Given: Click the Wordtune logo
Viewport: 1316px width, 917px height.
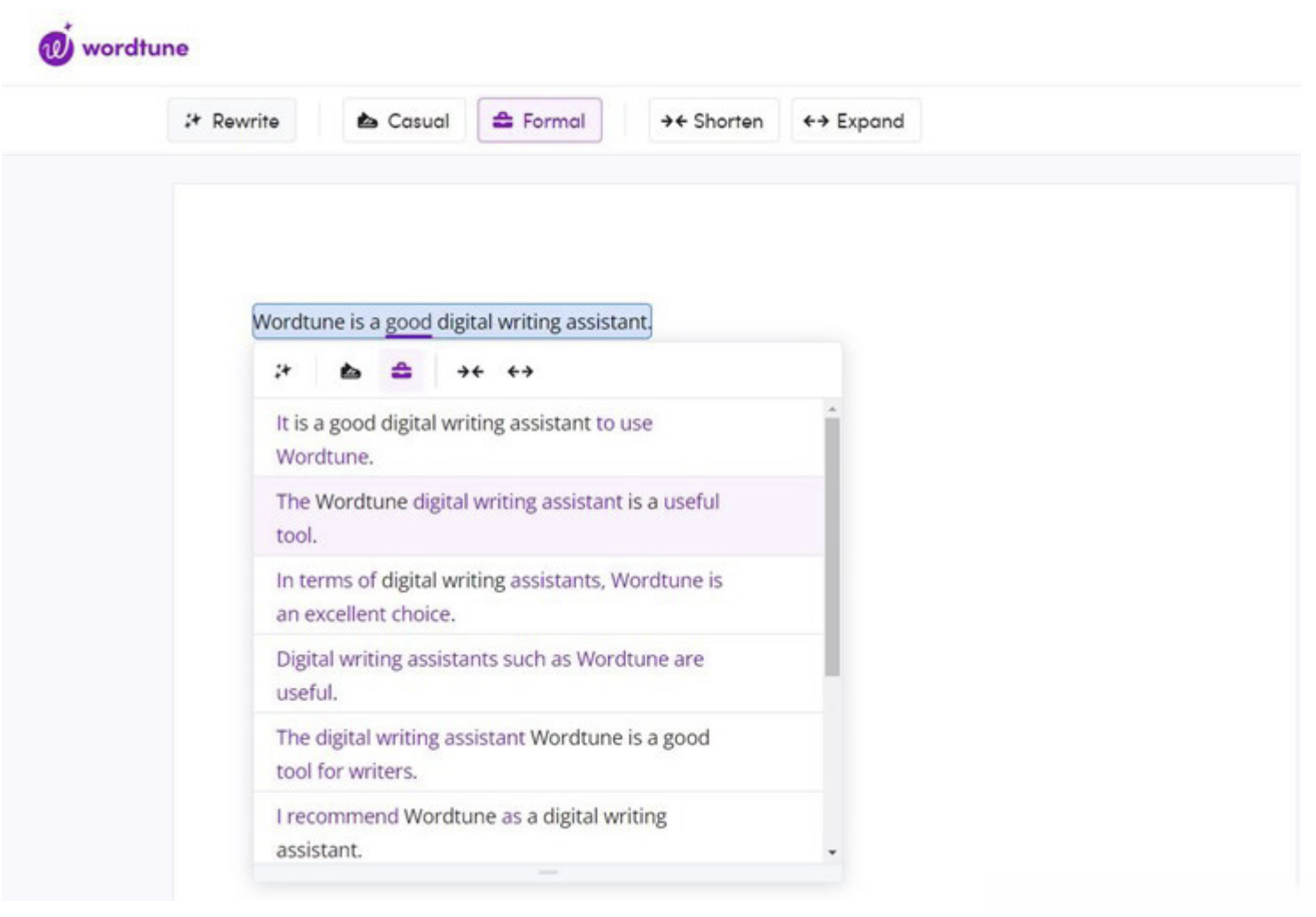Looking at the screenshot, I should (x=113, y=44).
